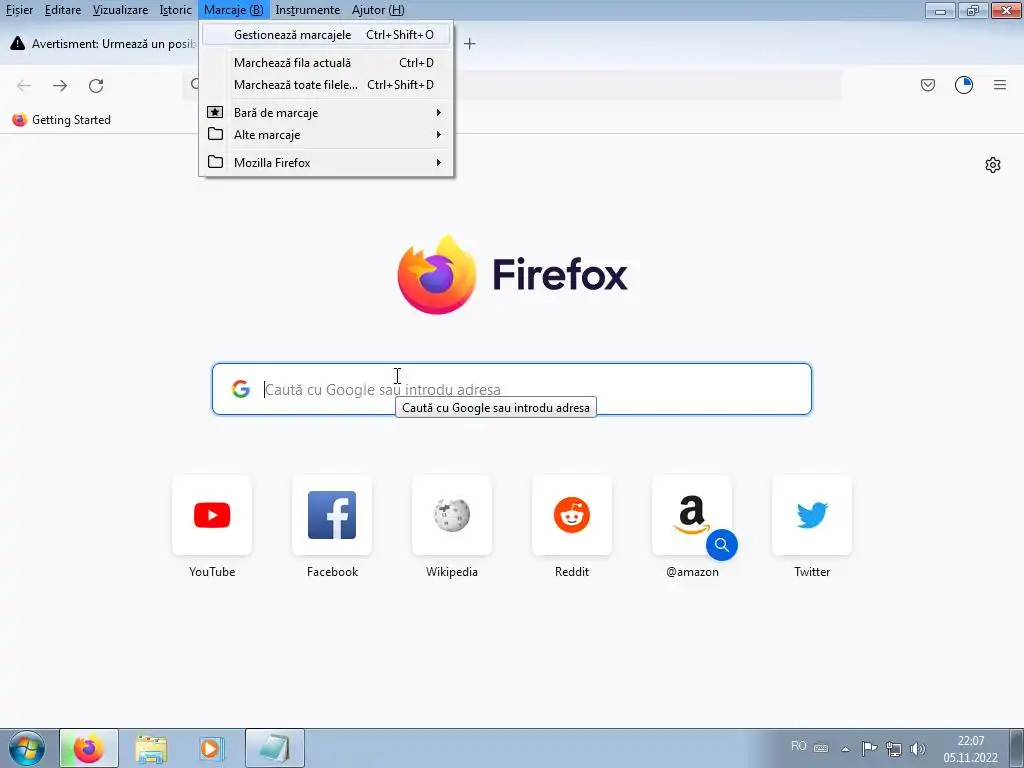1024x768 pixels.
Task: Open the notepad app in taskbar
Action: 275,748
